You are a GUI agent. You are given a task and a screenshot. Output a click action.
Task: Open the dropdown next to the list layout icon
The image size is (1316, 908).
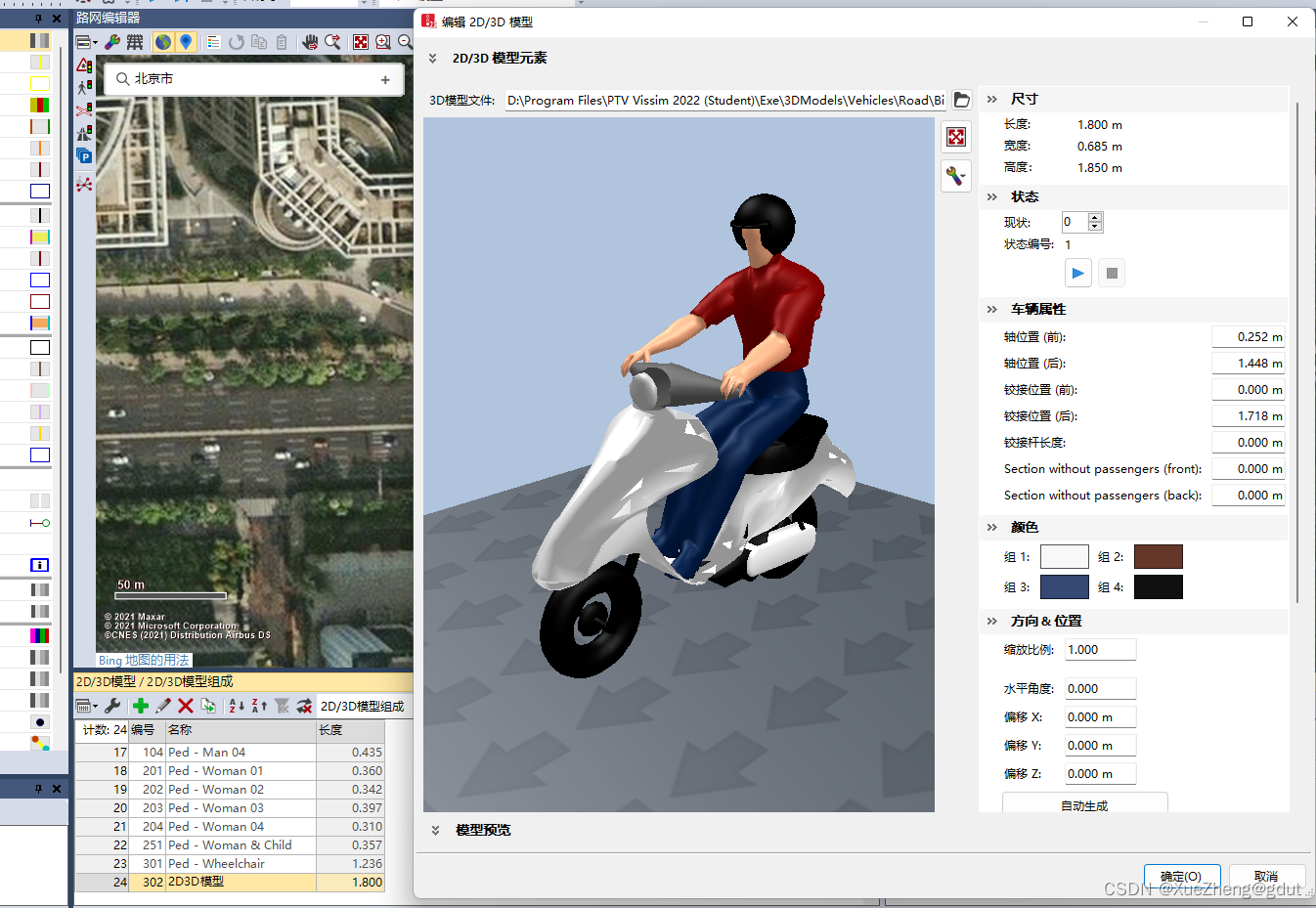point(95,705)
